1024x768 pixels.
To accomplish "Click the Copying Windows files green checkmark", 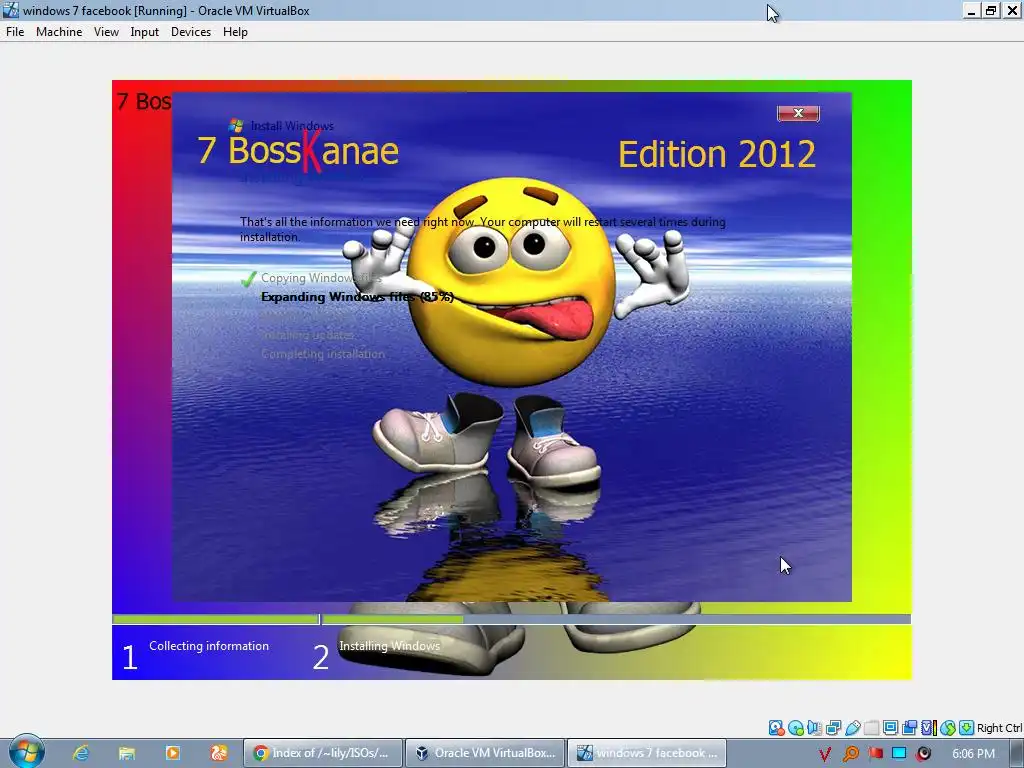I will click(x=248, y=279).
